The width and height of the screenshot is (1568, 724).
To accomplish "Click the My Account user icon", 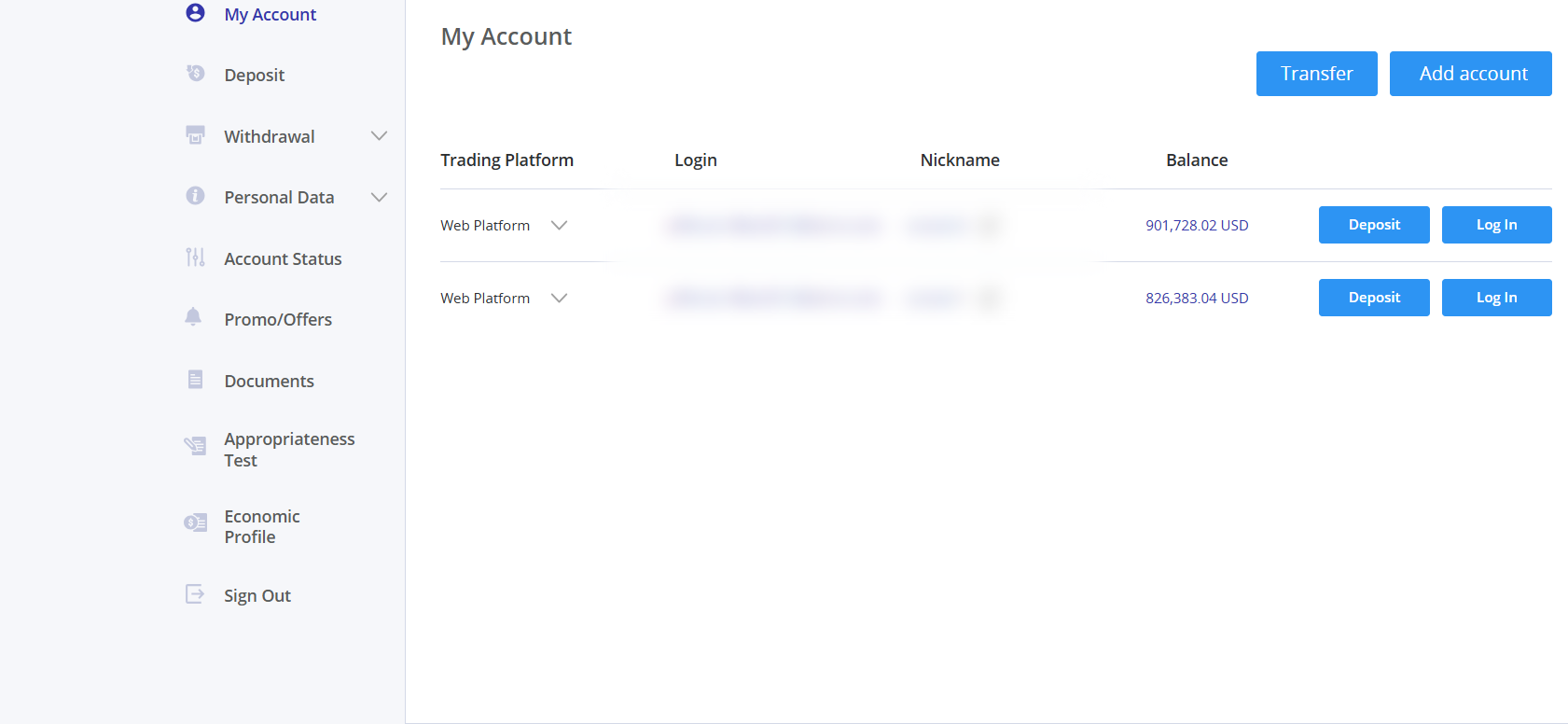I will click(x=195, y=13).
